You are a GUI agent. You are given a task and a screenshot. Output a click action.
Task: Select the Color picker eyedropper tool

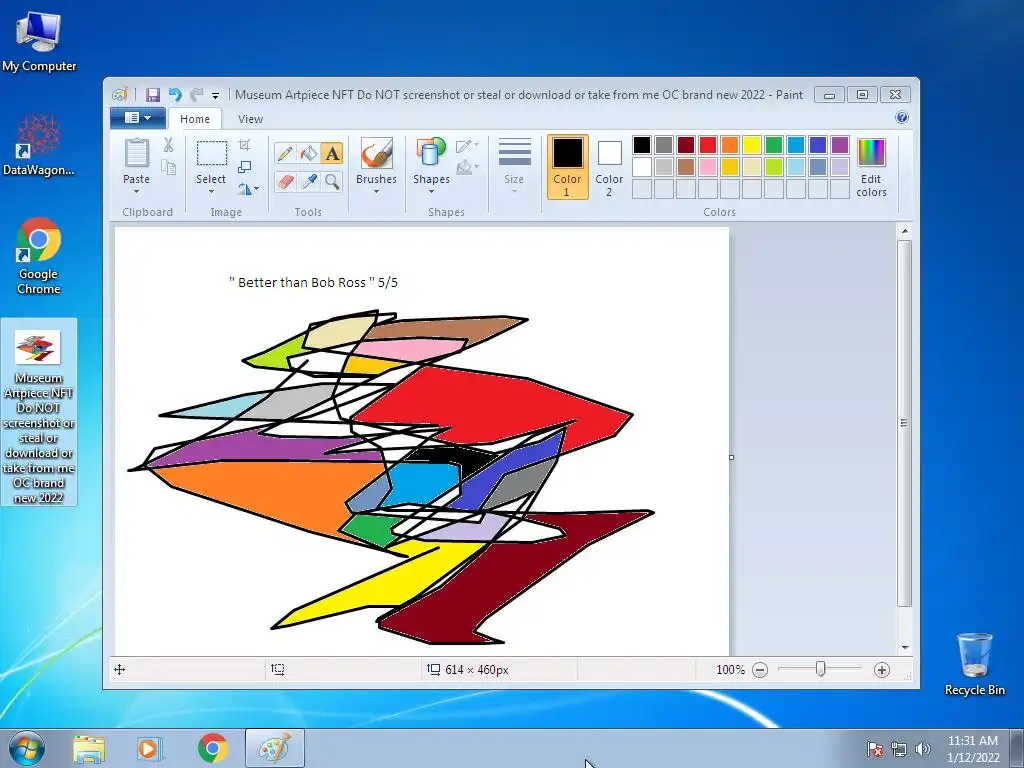[308, 181]
